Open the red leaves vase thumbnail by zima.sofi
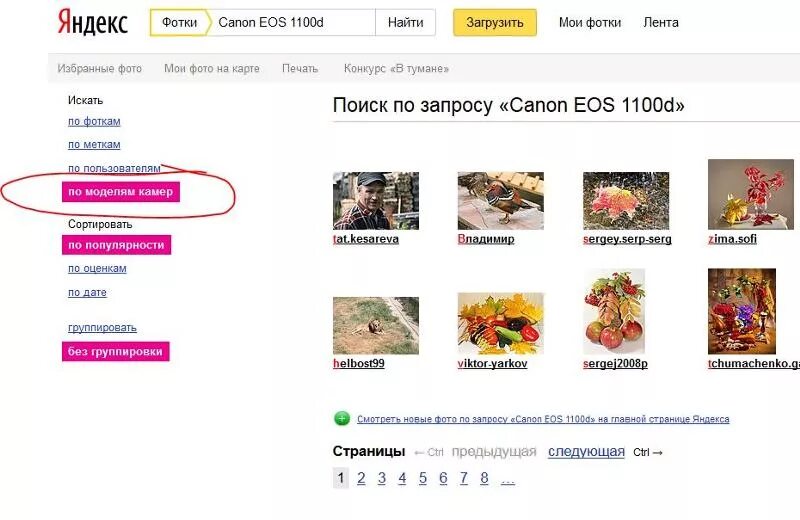800x520 pixels. 751,194
